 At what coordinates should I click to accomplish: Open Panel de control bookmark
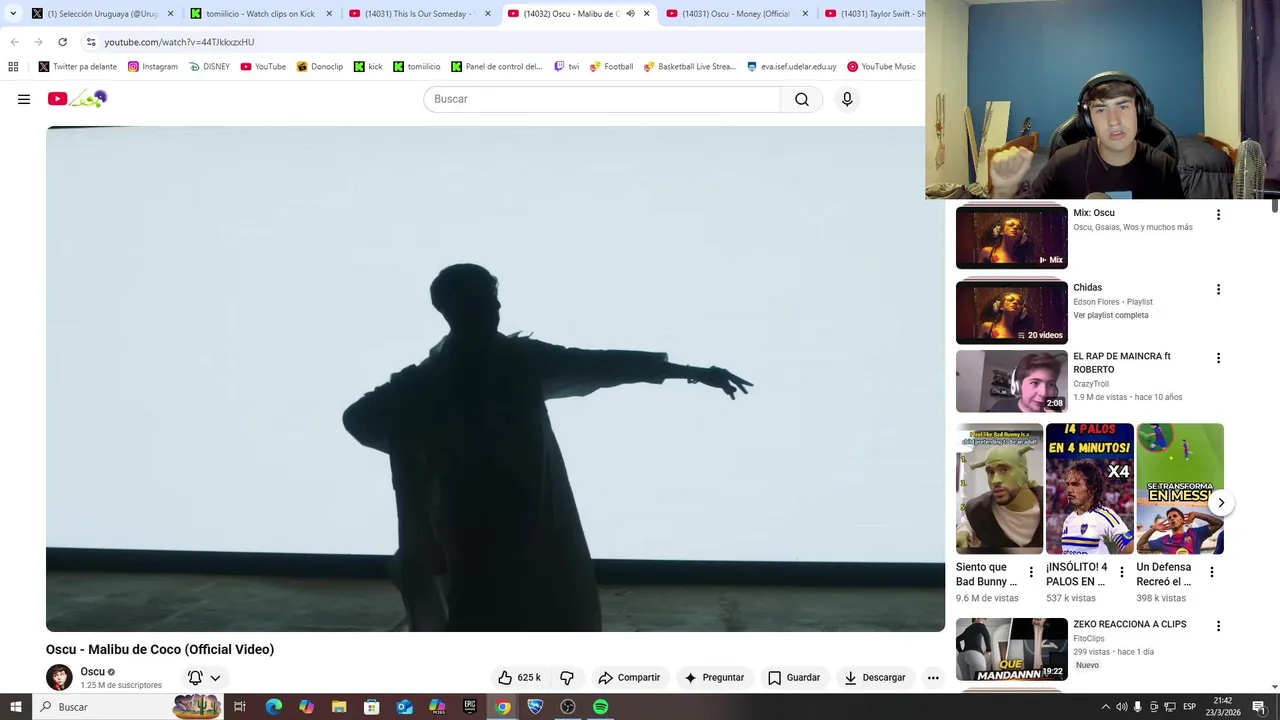pos(497,67)
